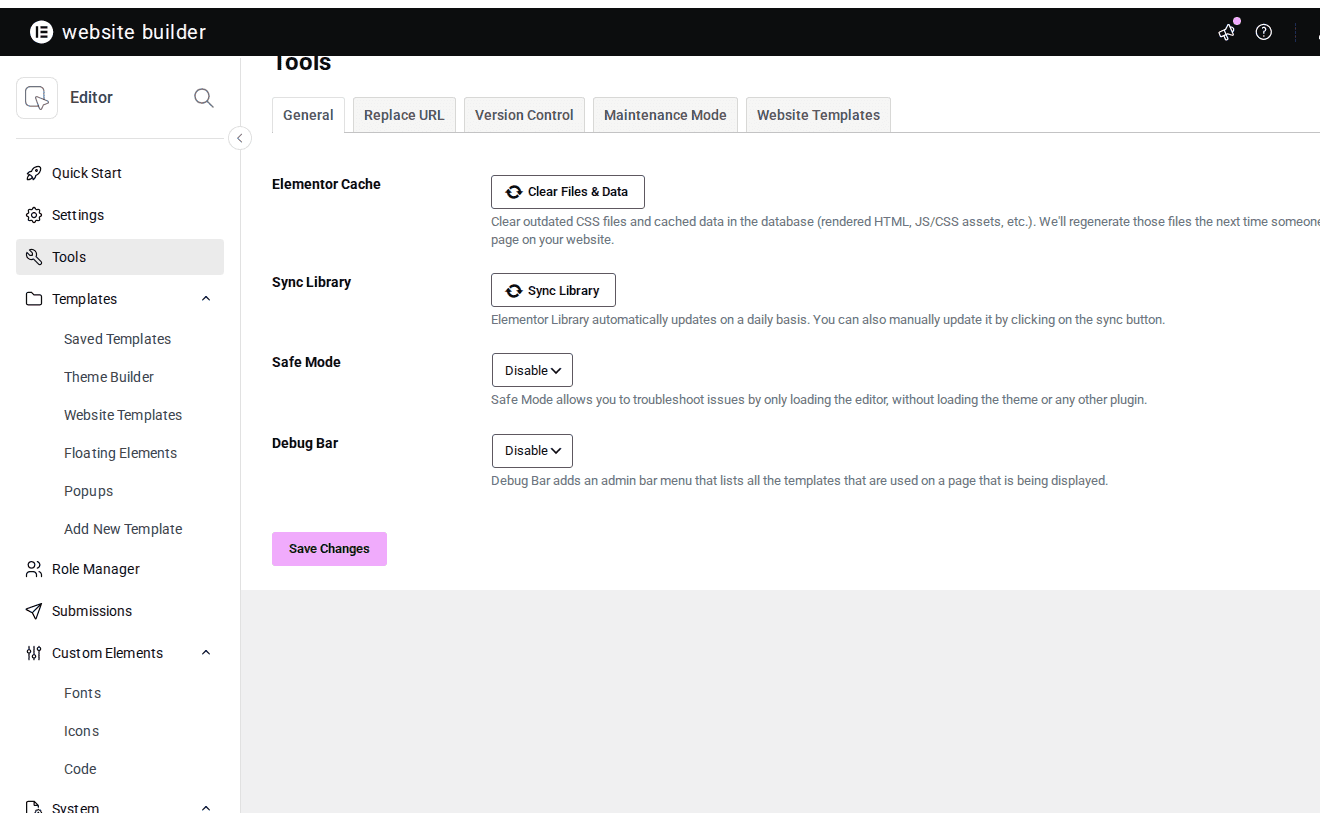The width and height of the screenshot is (1320, 813).
Task: Open Icons under Custom Elements
Action: 81,731
